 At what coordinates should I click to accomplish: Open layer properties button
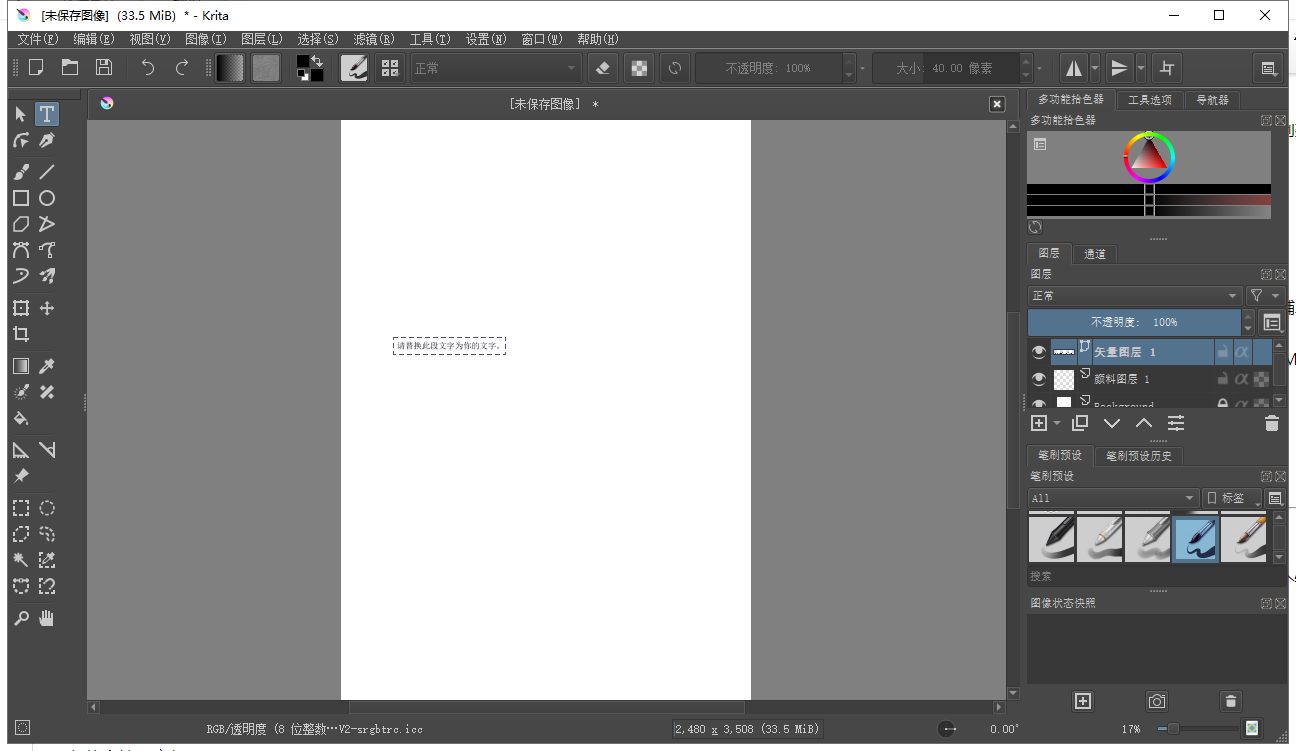[1176, 424]
